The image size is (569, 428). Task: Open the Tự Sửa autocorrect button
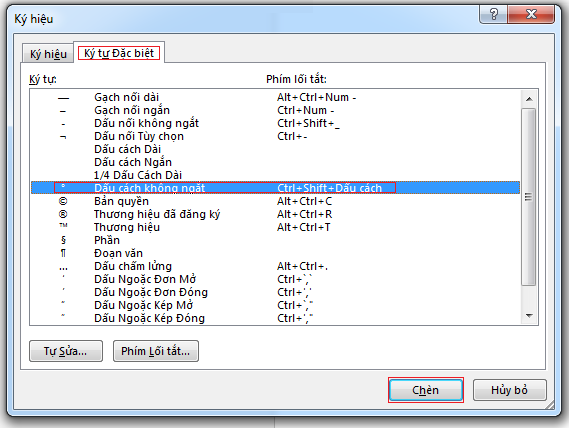66,351
